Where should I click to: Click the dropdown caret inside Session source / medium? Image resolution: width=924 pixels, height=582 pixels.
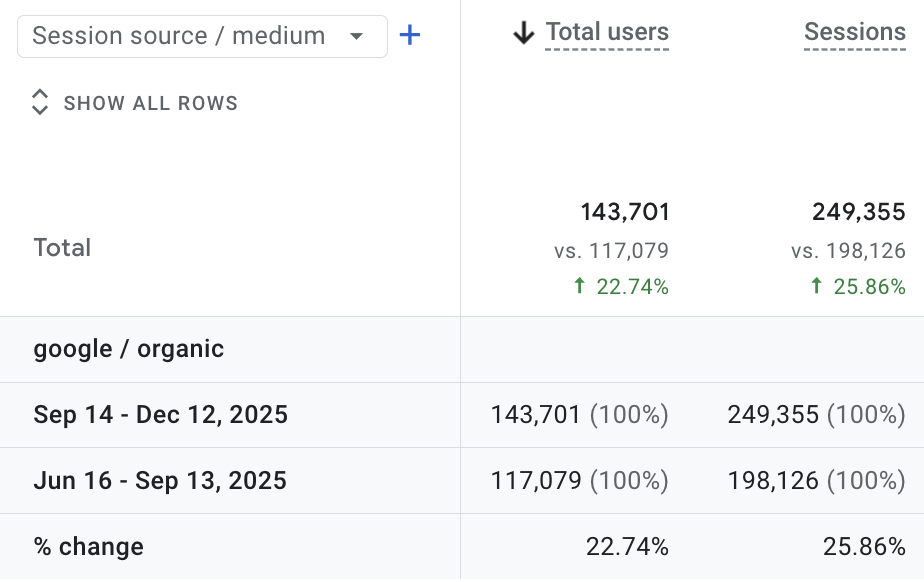point(357,36)
